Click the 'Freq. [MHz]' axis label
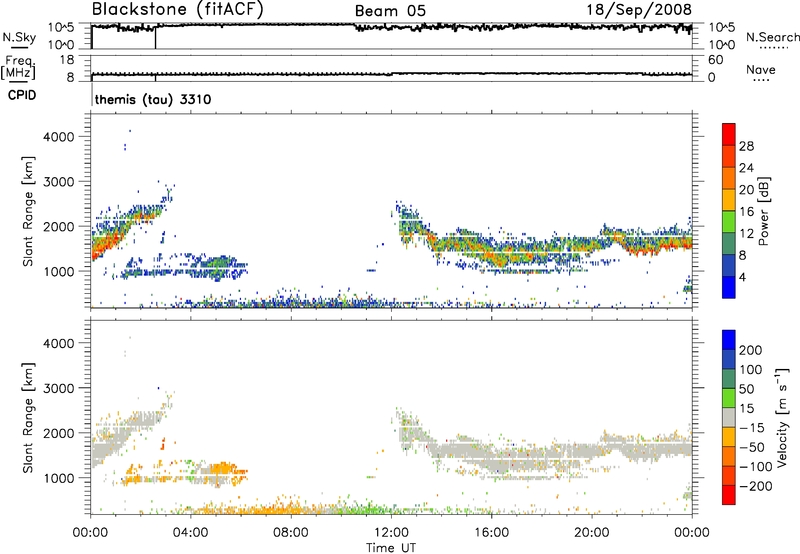The image size is (800, 554). coord(18,68)
